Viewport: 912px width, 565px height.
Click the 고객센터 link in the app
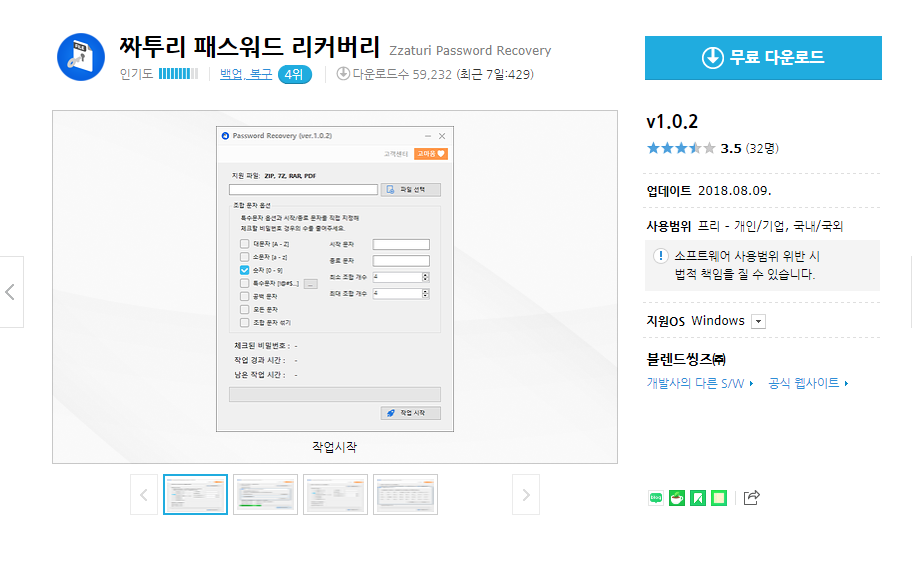pos(396,154)
